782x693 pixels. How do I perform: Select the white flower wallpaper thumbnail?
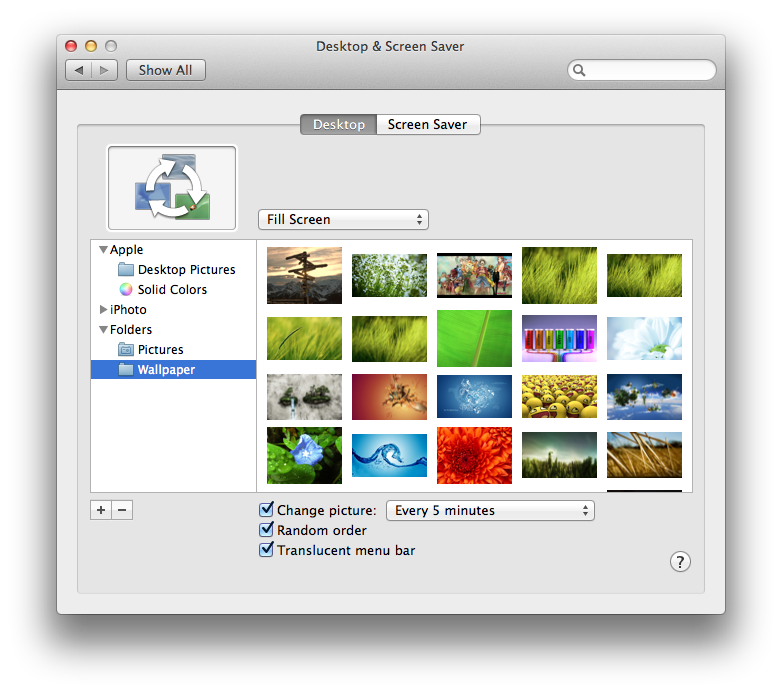pyautogui.click(x=644, y=339)
